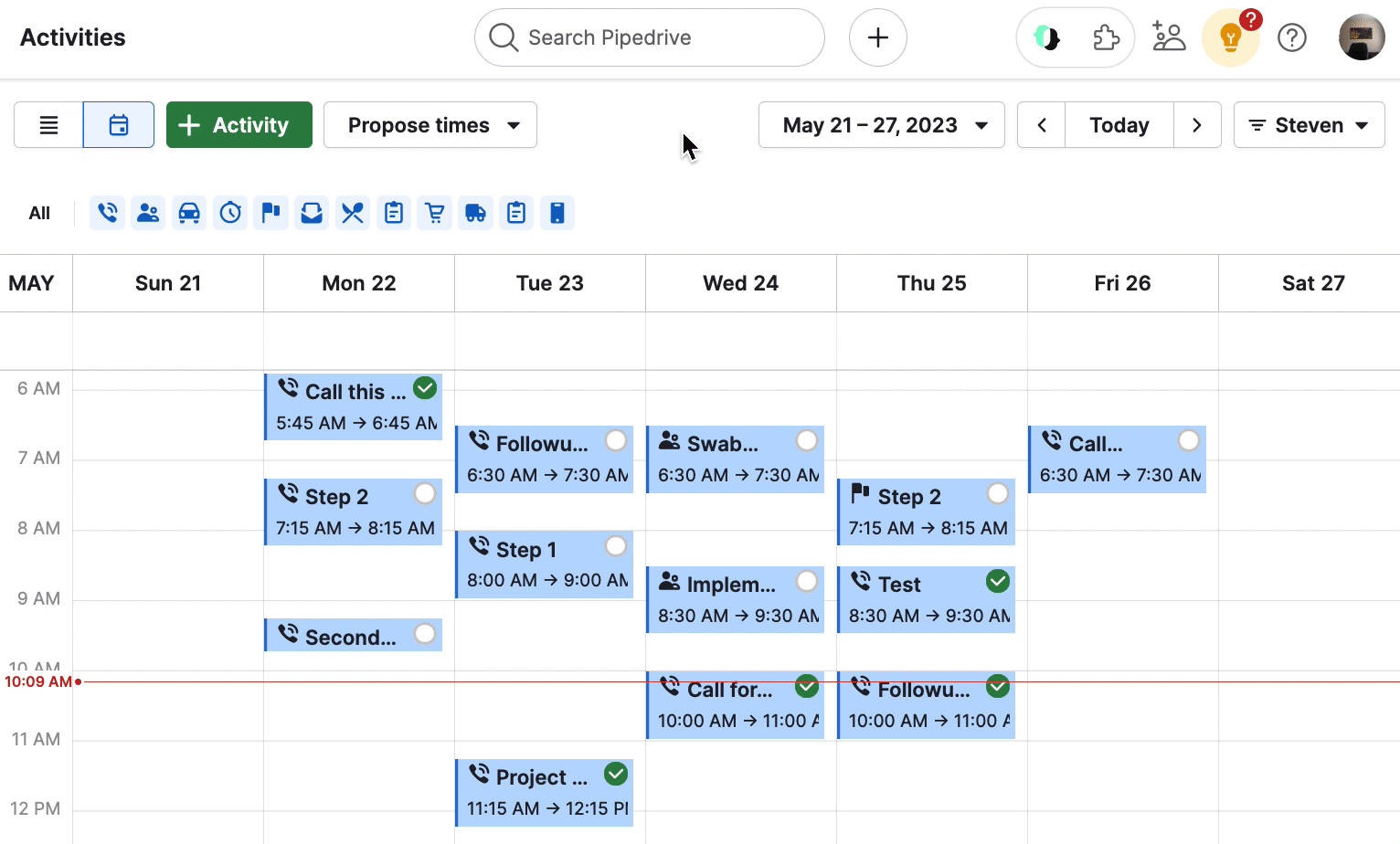Mark the Tuesday Followup activity complete
This screenshot has width=1400, height=844.
pos(616,440)
